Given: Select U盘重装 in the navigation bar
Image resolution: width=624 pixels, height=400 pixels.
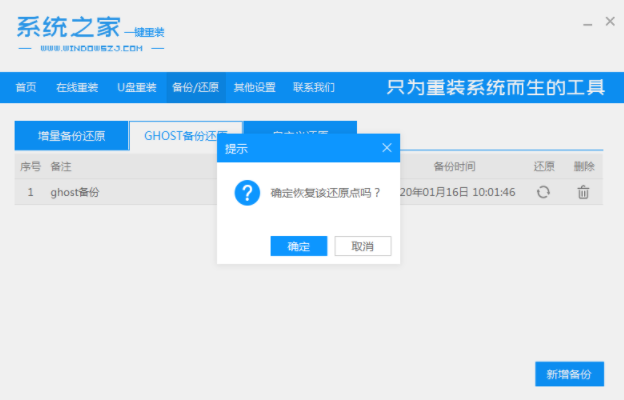Looking at the screenshot, I should click(137, 87).
